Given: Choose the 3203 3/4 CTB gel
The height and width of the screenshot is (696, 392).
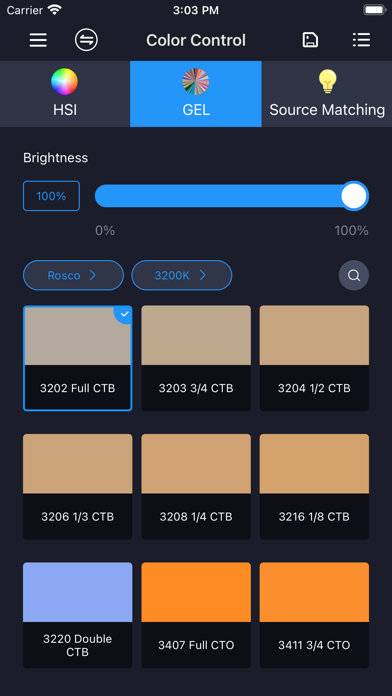Looking at the screenshot, I should coord(196,358).
